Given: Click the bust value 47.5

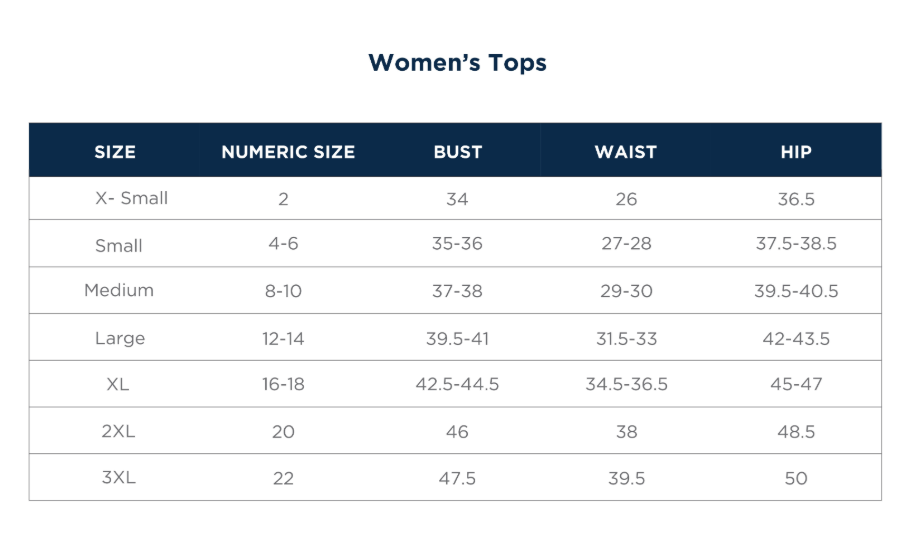Looking at the screenshot, I should 457,478.
